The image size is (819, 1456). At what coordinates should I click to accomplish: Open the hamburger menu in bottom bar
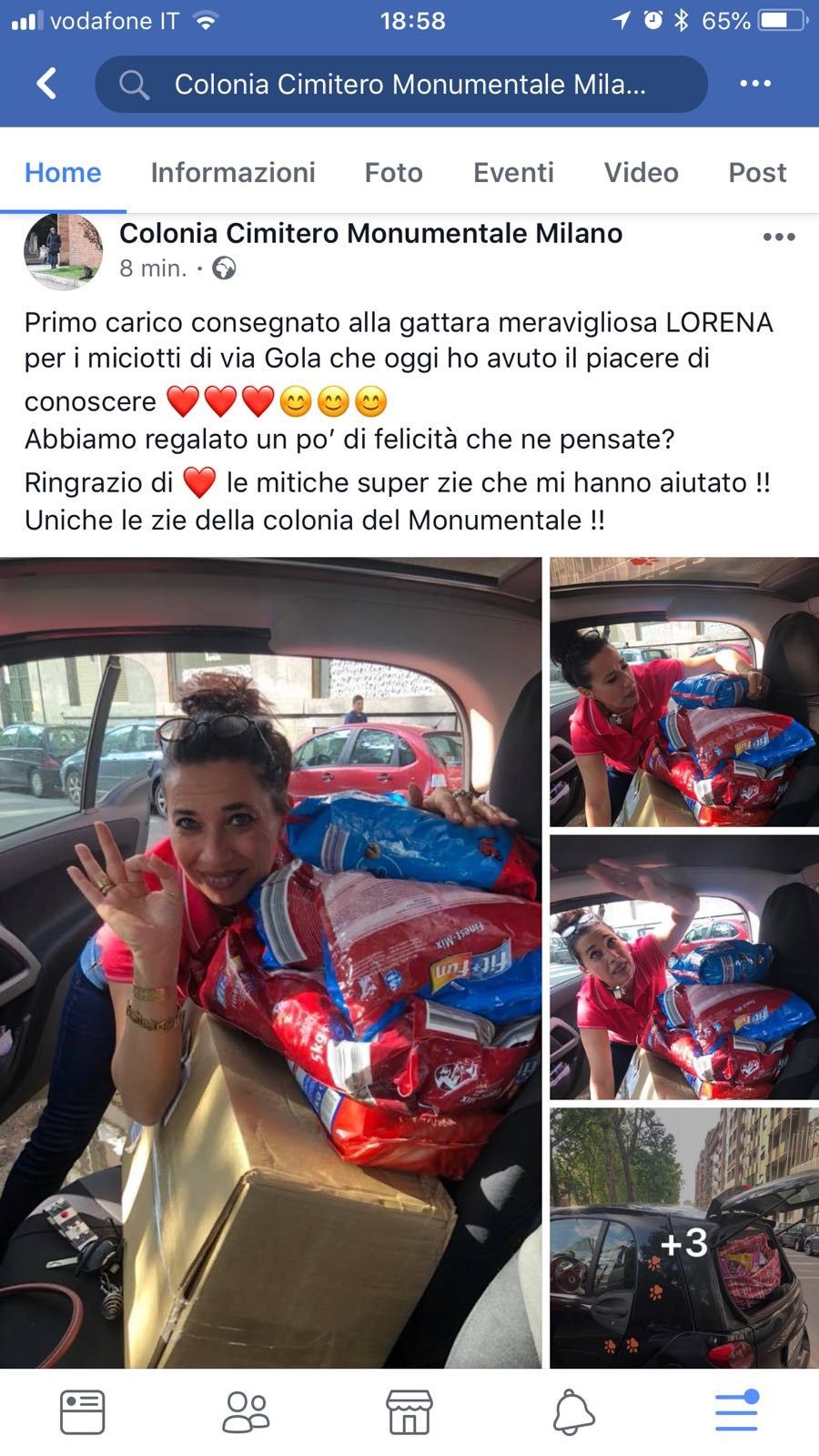tap(737, 1411)
